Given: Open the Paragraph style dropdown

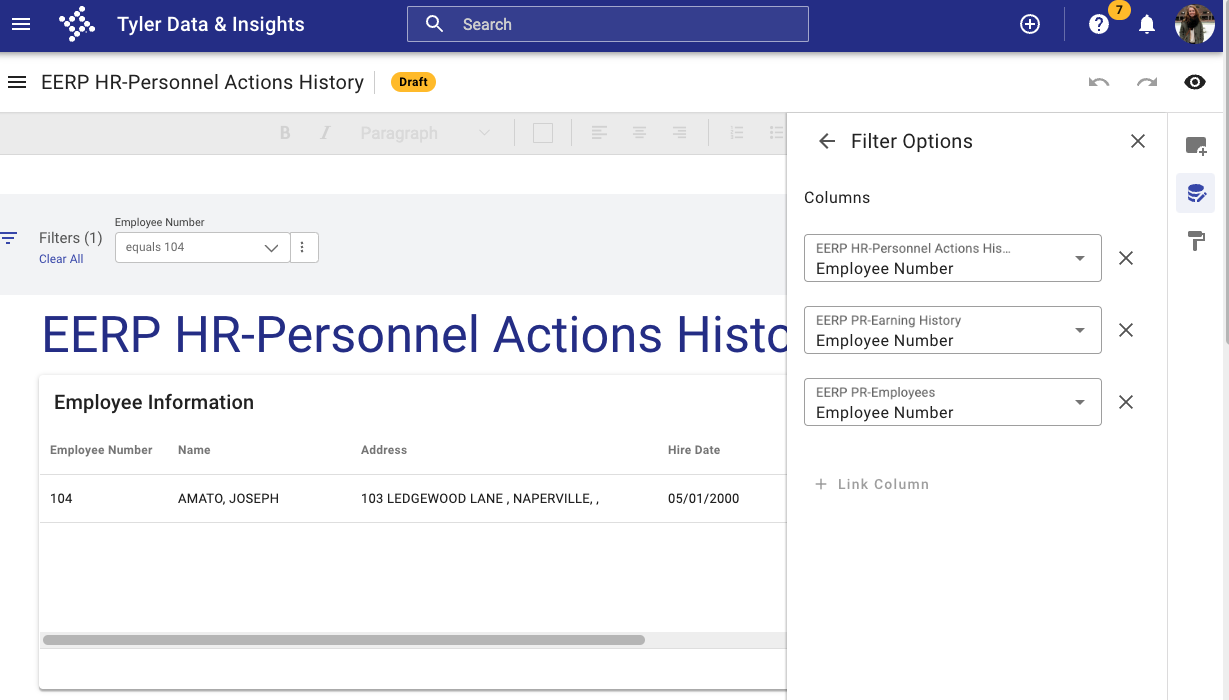Looking at the screenshot, I should point(425,133).
